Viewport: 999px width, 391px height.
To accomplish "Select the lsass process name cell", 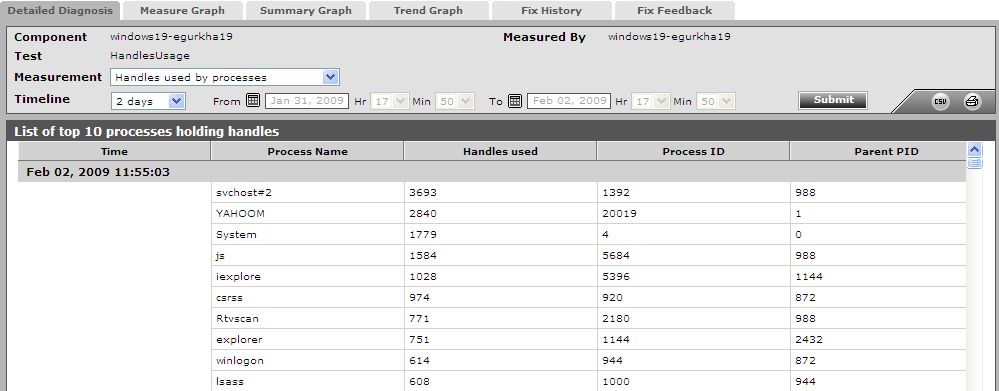I will pos(308,381).
